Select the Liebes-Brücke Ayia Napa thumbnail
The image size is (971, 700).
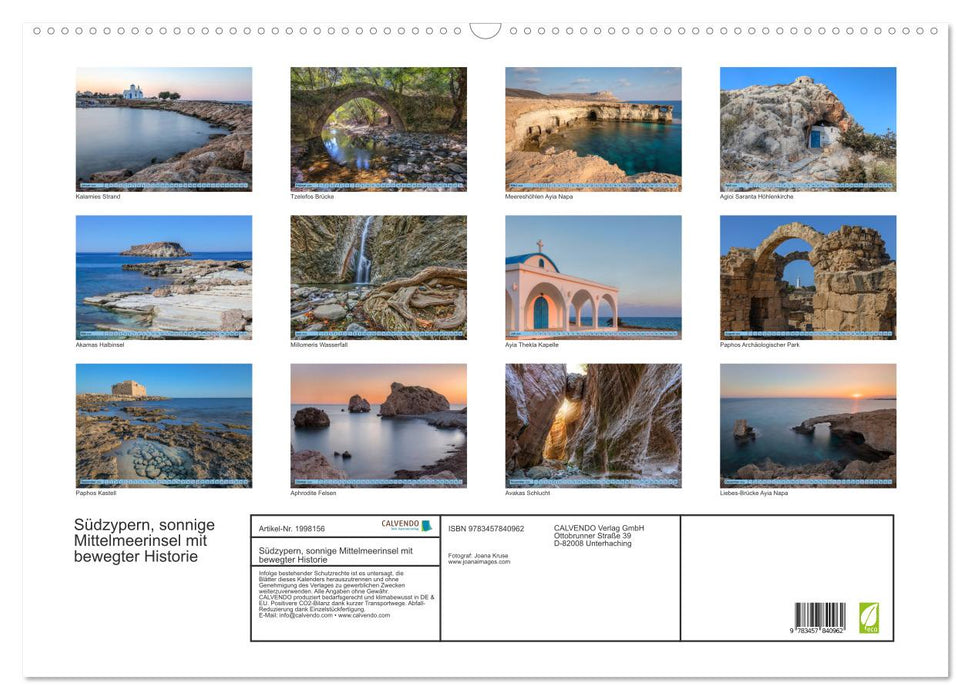pos(808,425)
